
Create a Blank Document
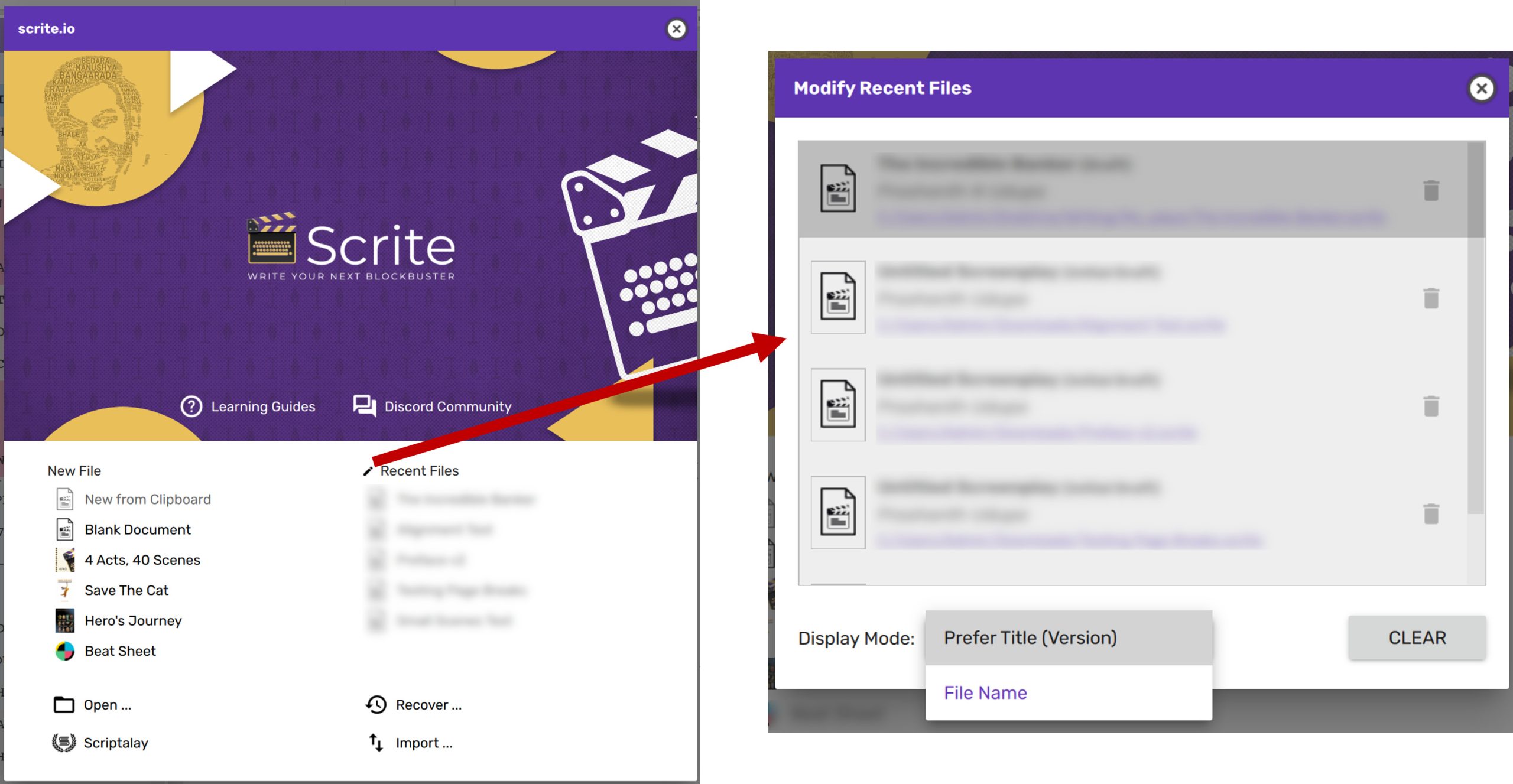(138, 529)
